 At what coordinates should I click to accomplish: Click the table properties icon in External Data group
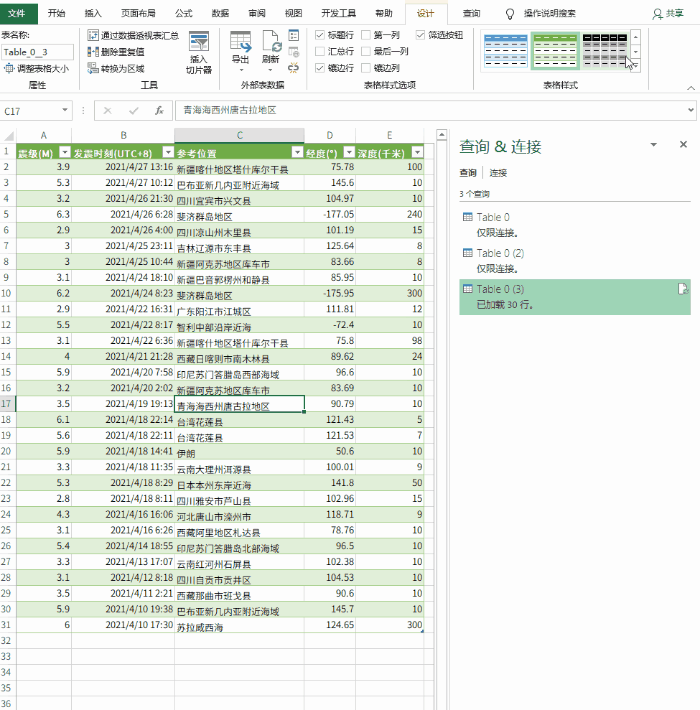coord(293,35)
